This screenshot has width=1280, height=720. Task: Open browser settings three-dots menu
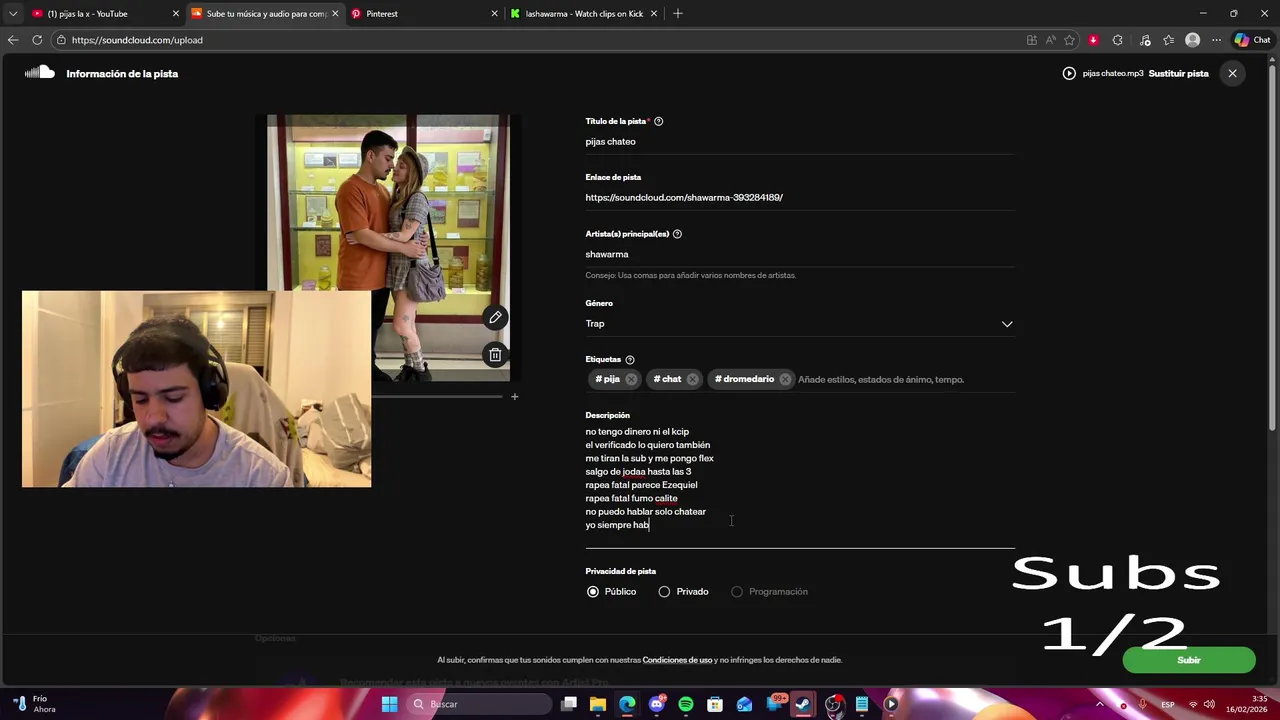[1216, 40]
